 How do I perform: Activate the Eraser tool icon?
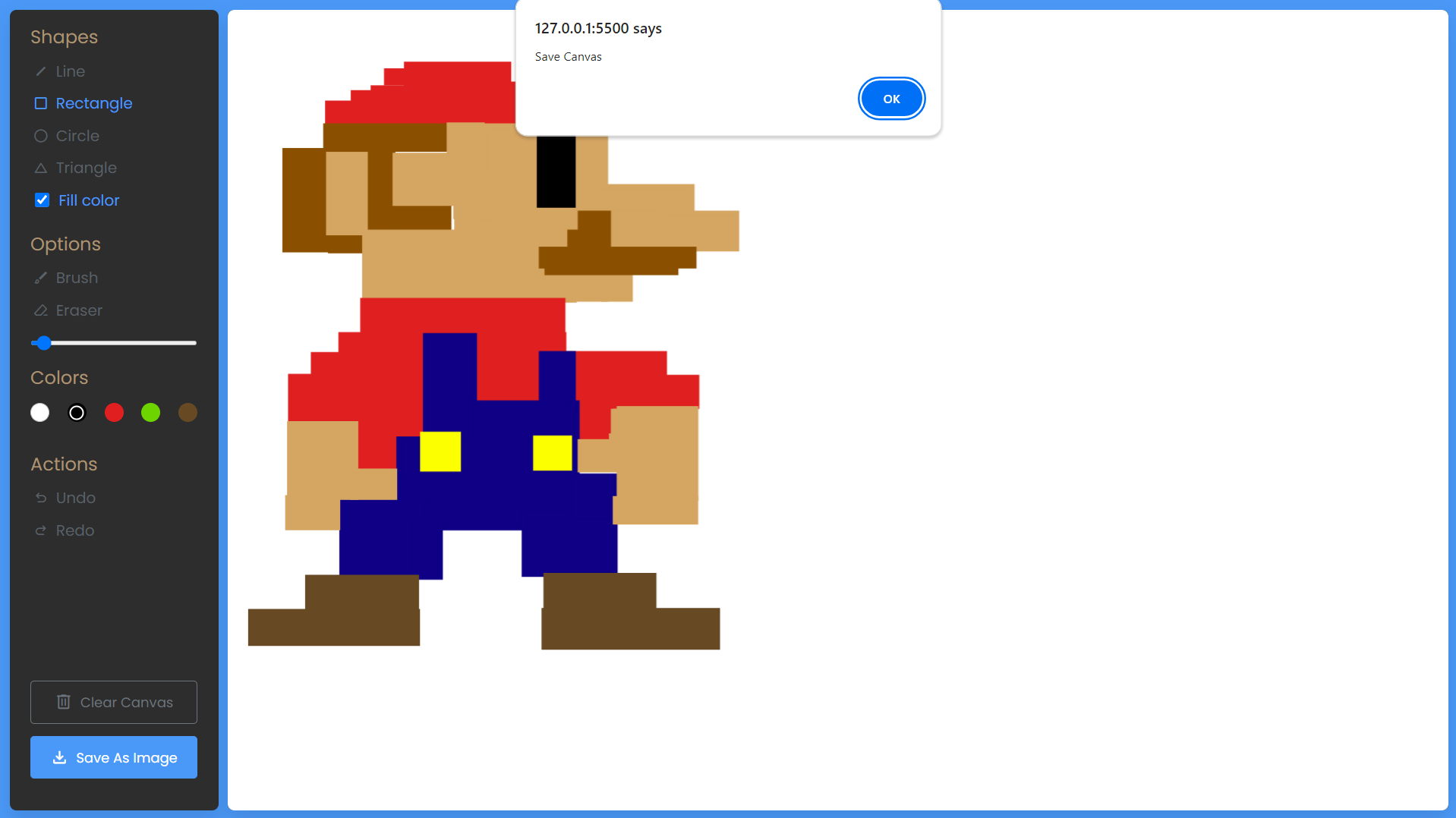click(x=41, y=310)
